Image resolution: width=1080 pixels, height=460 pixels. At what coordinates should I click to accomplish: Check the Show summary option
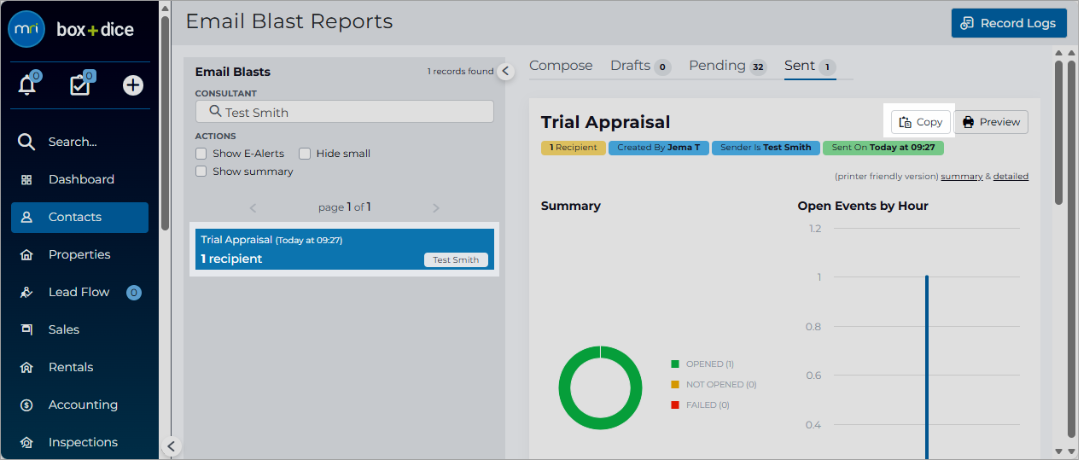(201, 171)
